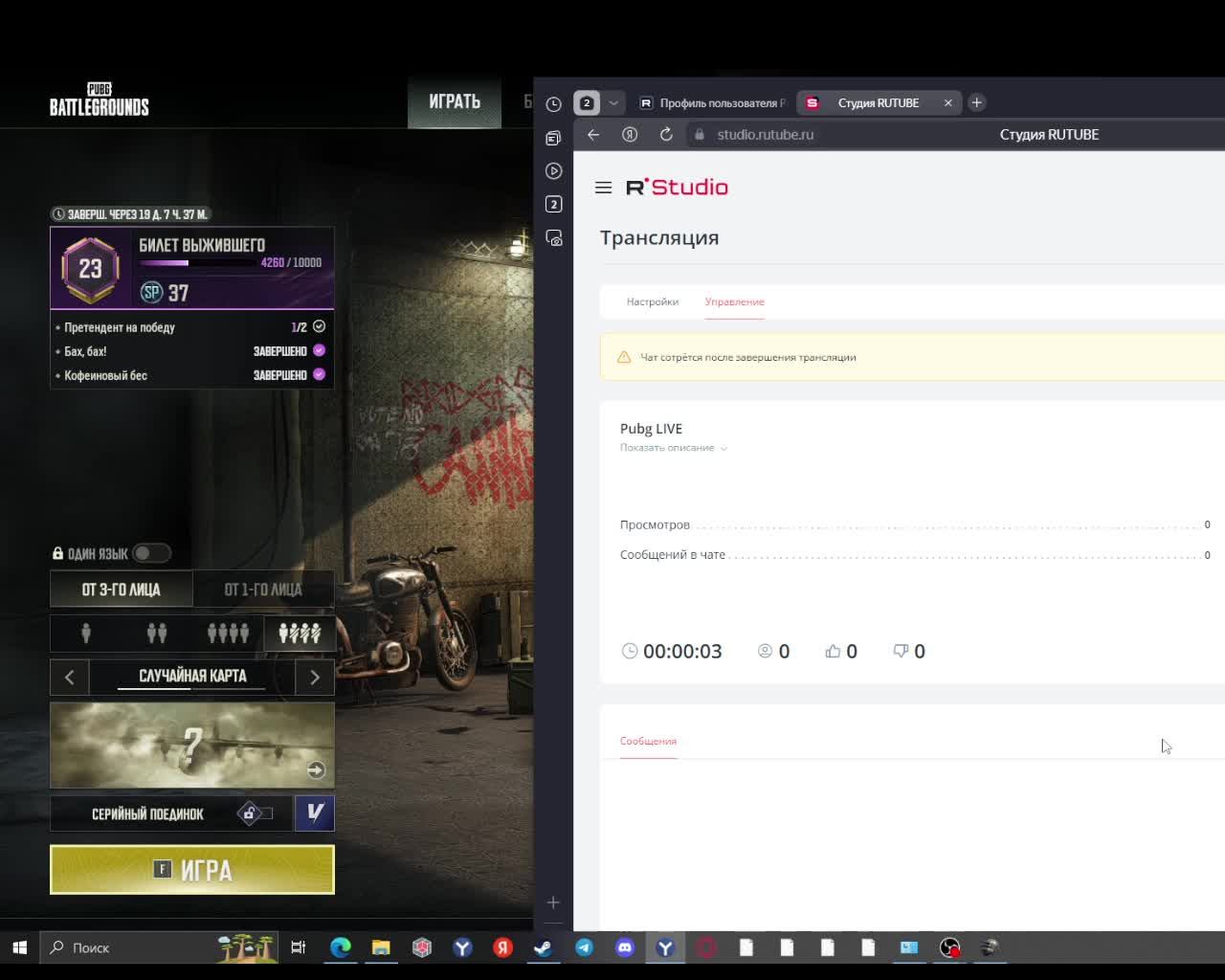Add a new item at sidebar bottom
Image resolution: width=1225 pixels, height=980 pixels.
(553, 902)
